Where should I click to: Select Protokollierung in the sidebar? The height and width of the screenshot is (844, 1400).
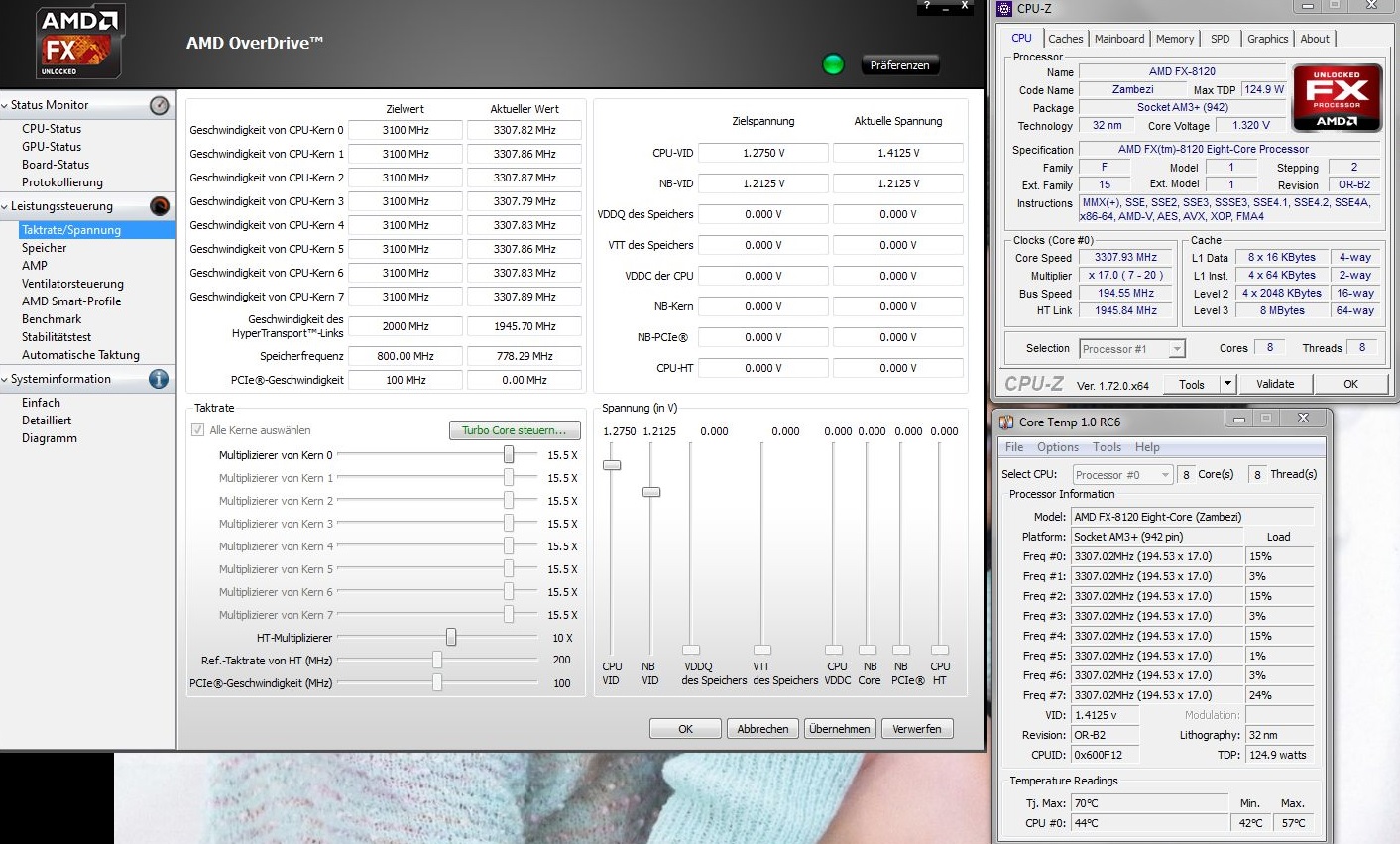(62, 182)
